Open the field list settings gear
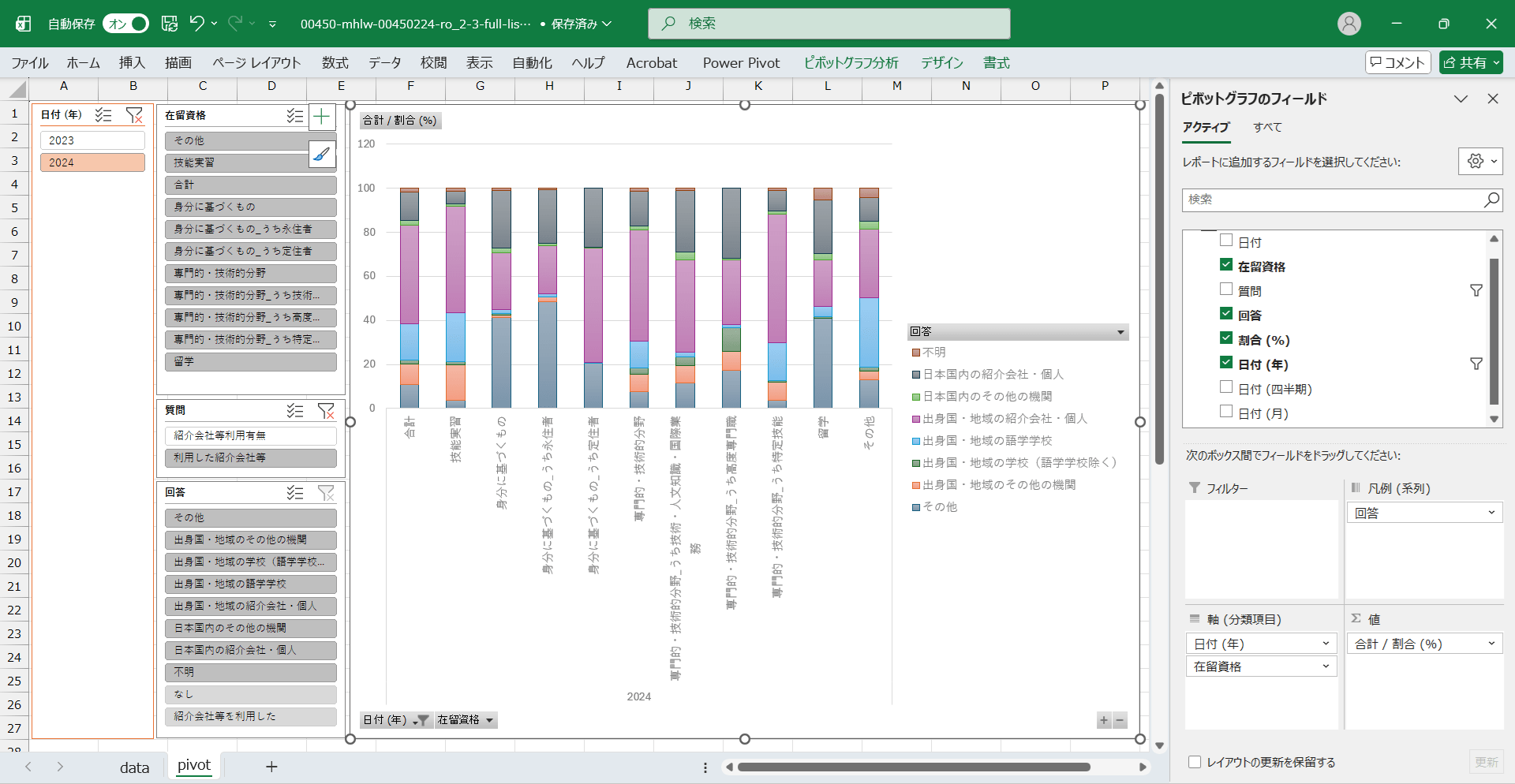Screen dimensions: 1515x784 1479,162
